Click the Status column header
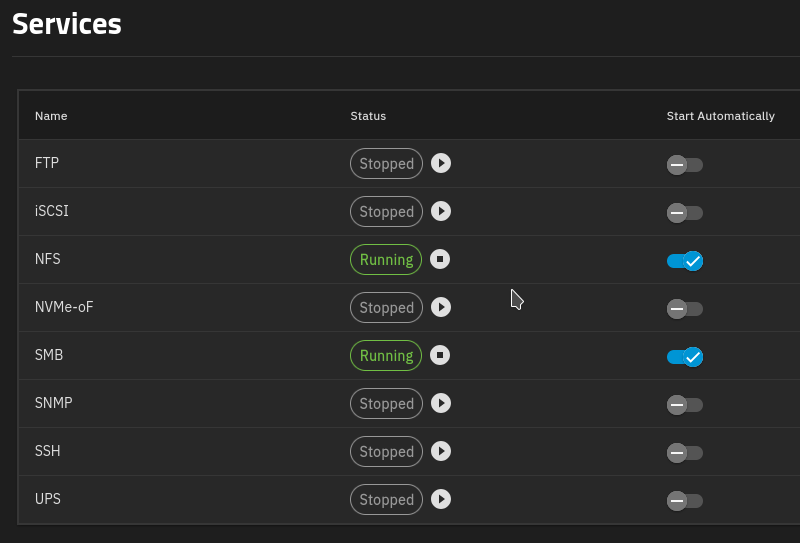The height and width of the screenshot is (543, 800). (368, 116)
